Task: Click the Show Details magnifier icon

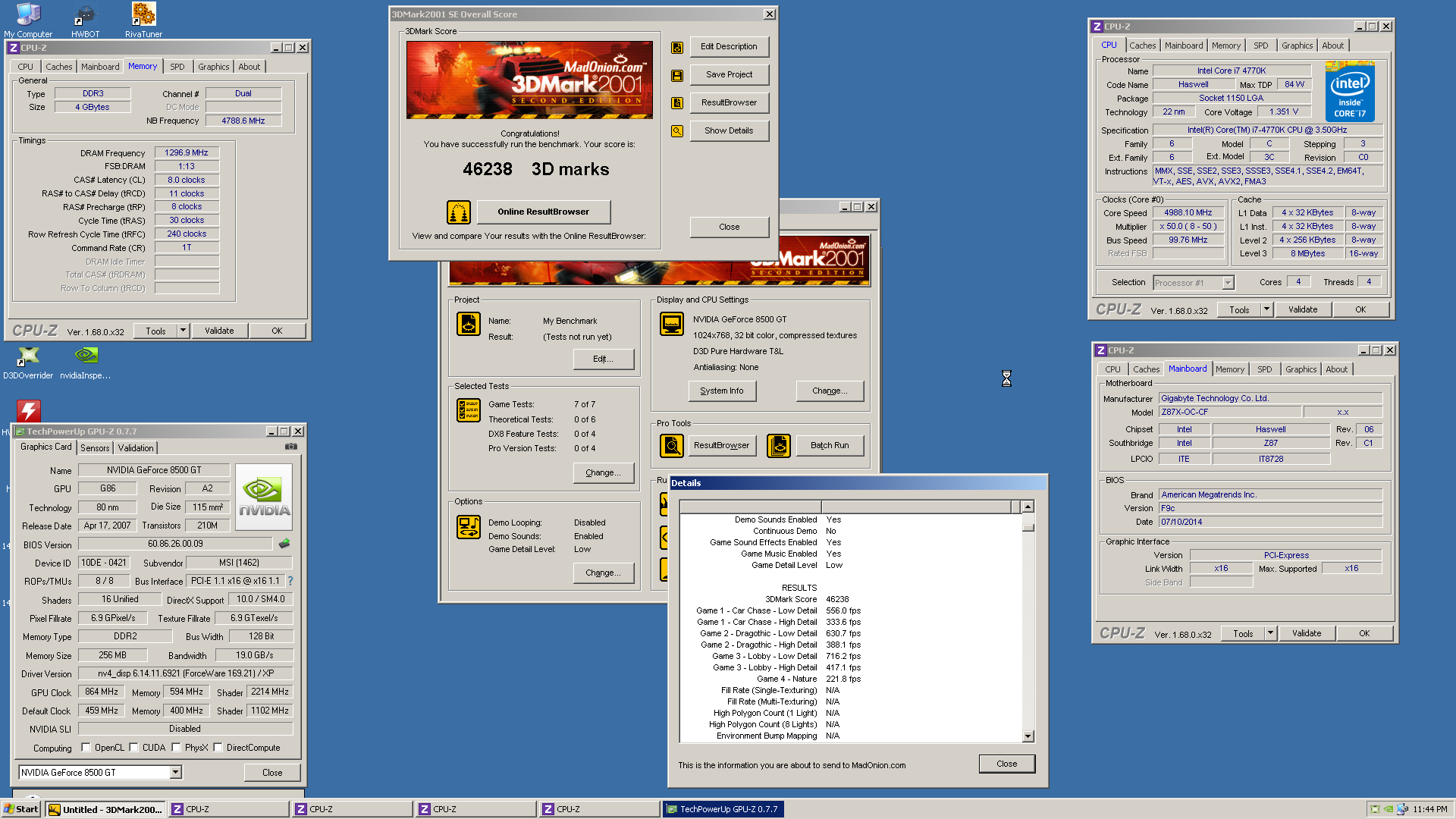Action: click(677, 130)
